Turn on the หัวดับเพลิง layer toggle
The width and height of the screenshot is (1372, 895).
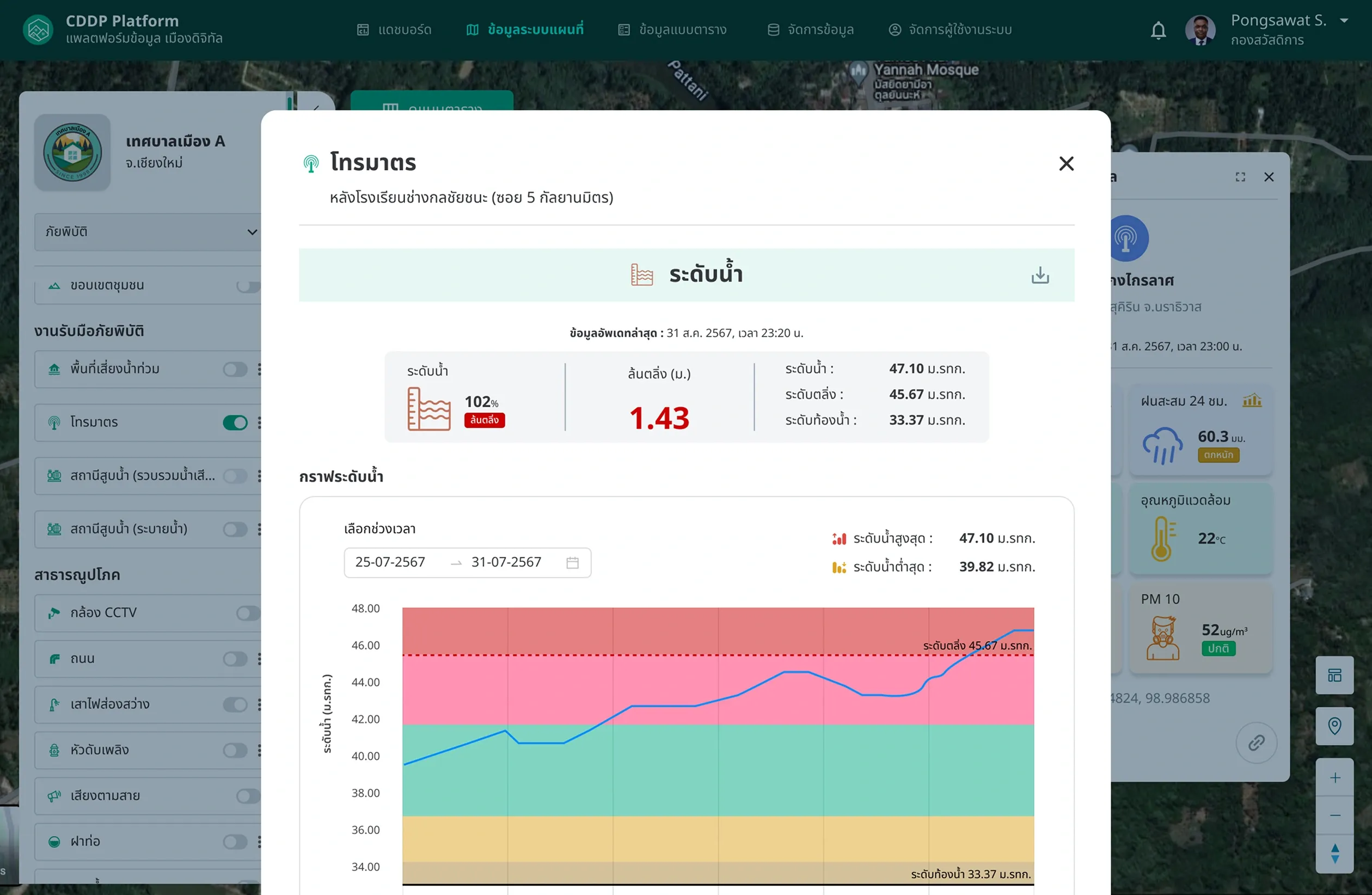[235, 750]
